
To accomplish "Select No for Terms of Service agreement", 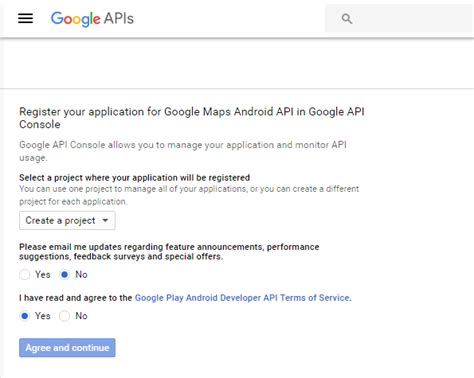I will click(x=64, y=316).
